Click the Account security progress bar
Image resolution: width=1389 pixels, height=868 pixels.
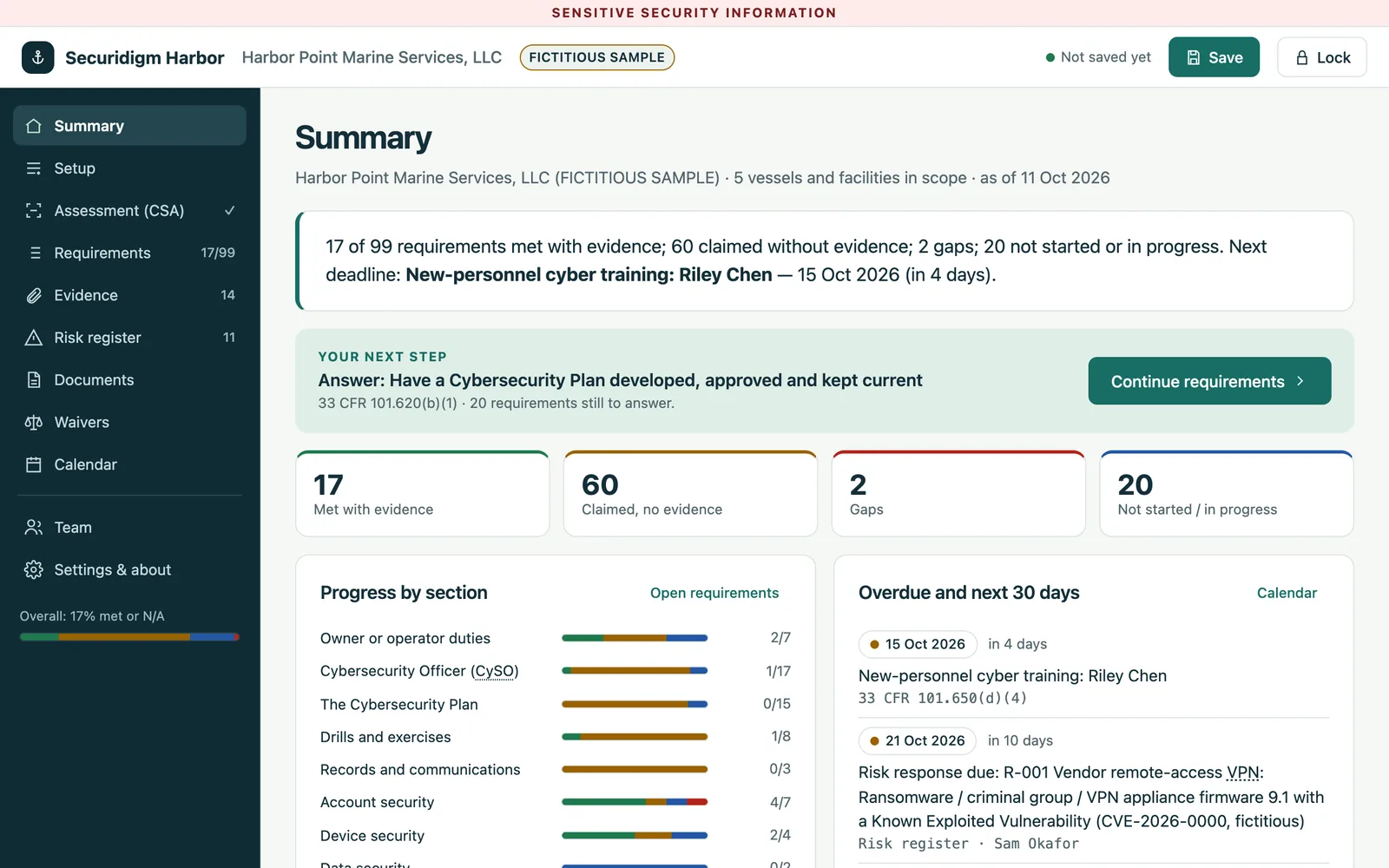(635, 802)
